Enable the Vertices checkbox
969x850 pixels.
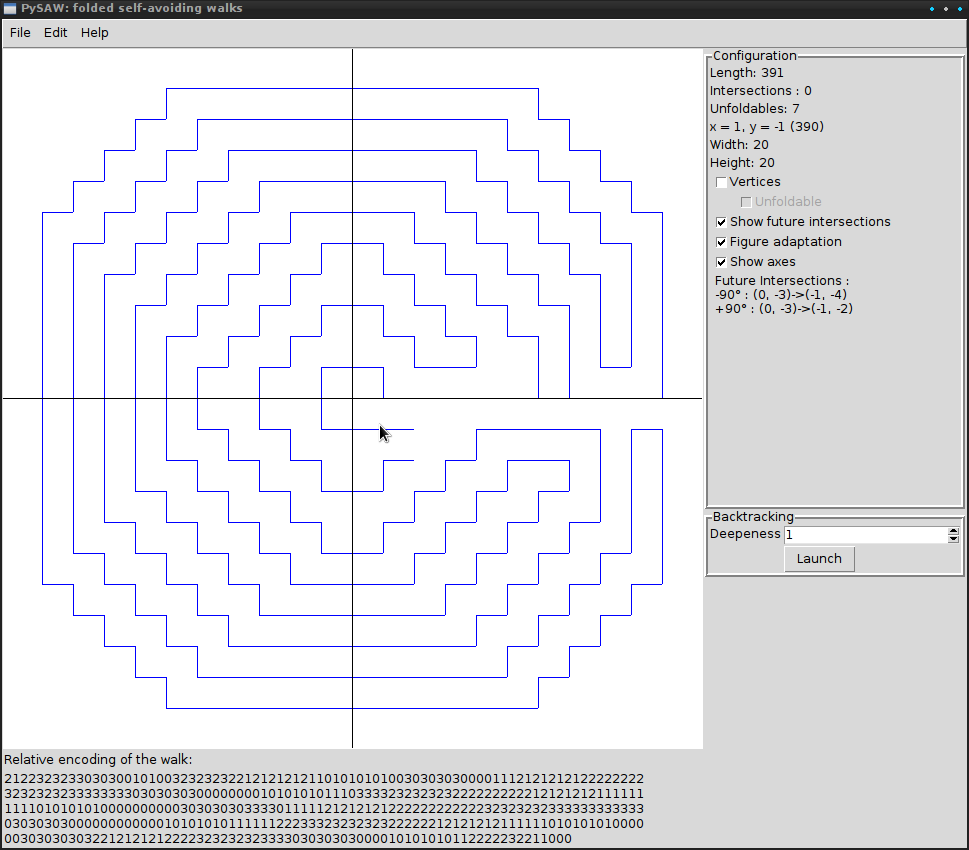pos(722,182)
